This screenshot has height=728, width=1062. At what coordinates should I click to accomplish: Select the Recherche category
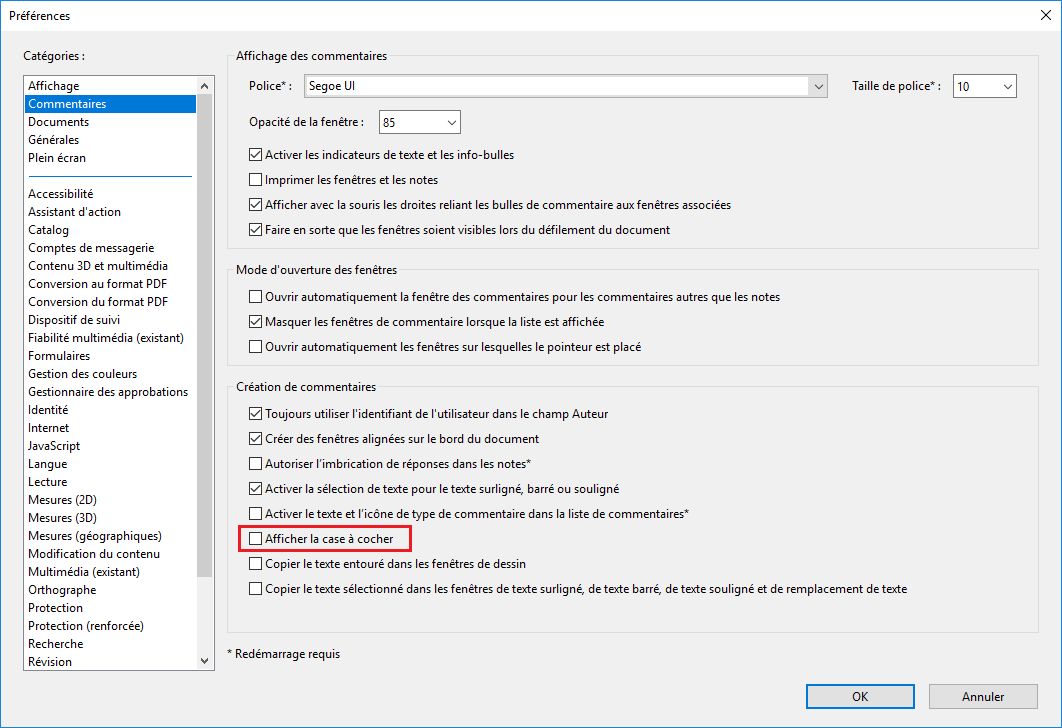click(110, 644)
